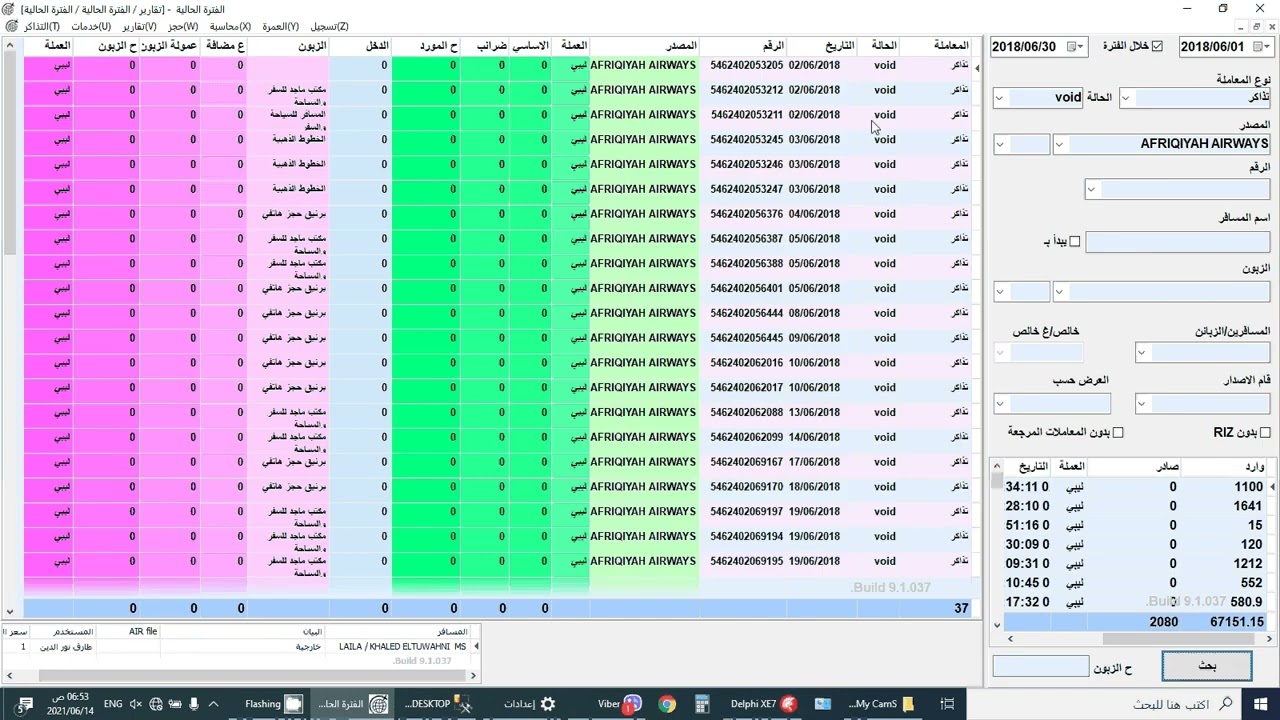
Task: Expand the الرقم dropdown
Action: (x=1091, y=189)
